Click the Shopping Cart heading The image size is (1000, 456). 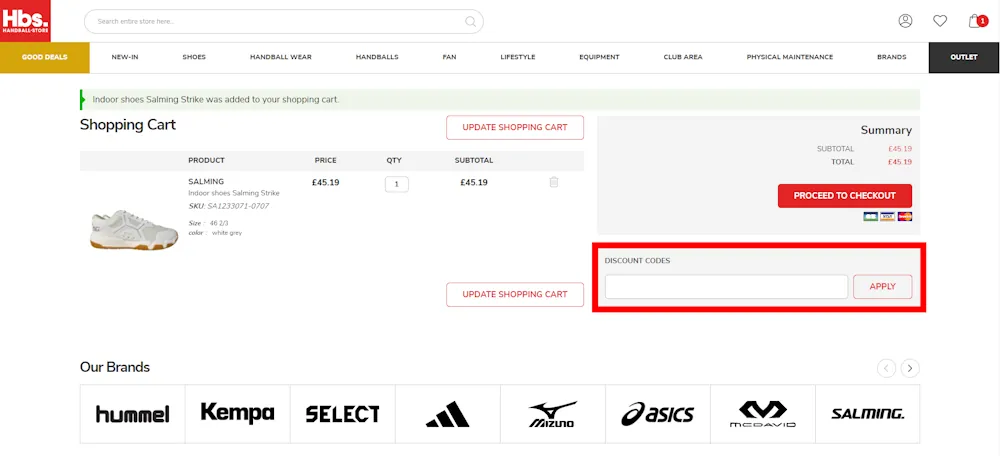128,124
